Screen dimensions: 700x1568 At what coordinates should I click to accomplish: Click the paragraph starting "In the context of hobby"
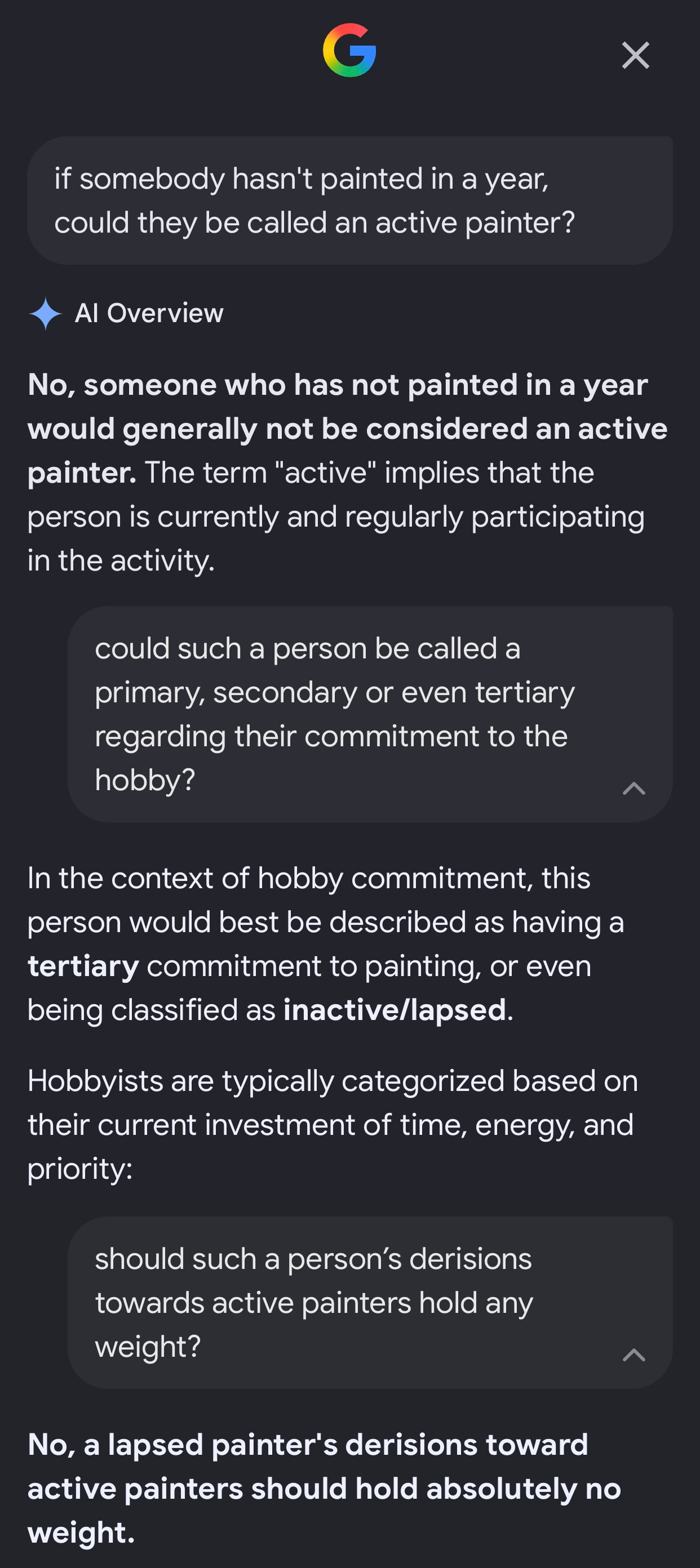click(x=326, y=944)
